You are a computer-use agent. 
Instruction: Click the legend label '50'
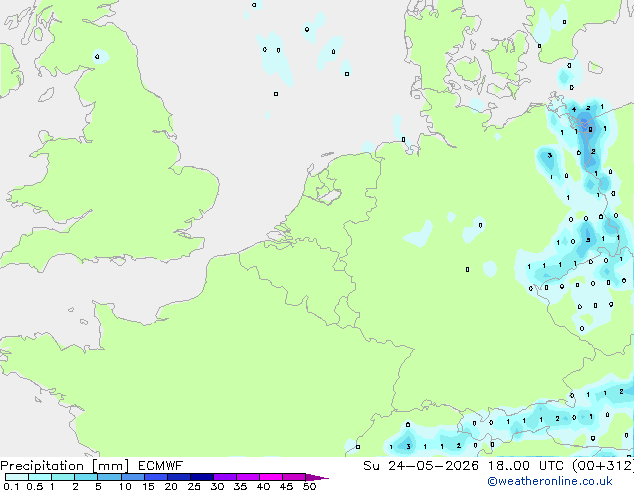(310, 486)
